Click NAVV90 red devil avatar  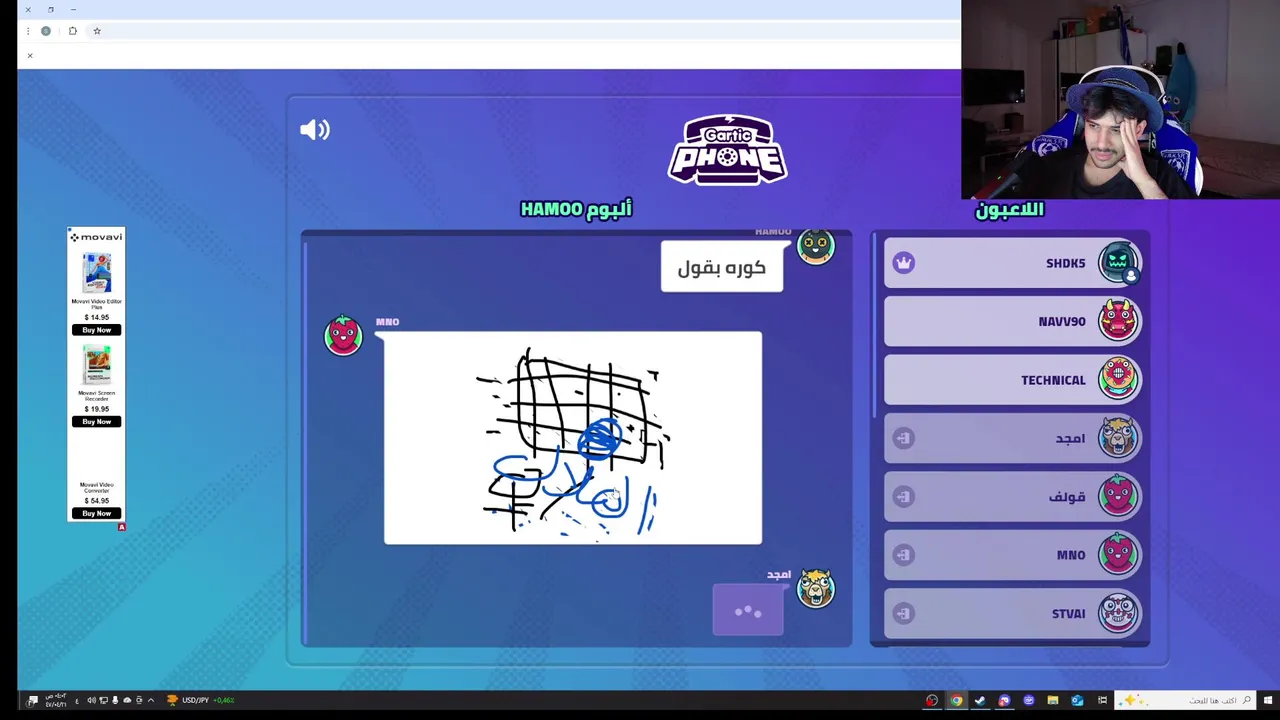click(1118, 321)
